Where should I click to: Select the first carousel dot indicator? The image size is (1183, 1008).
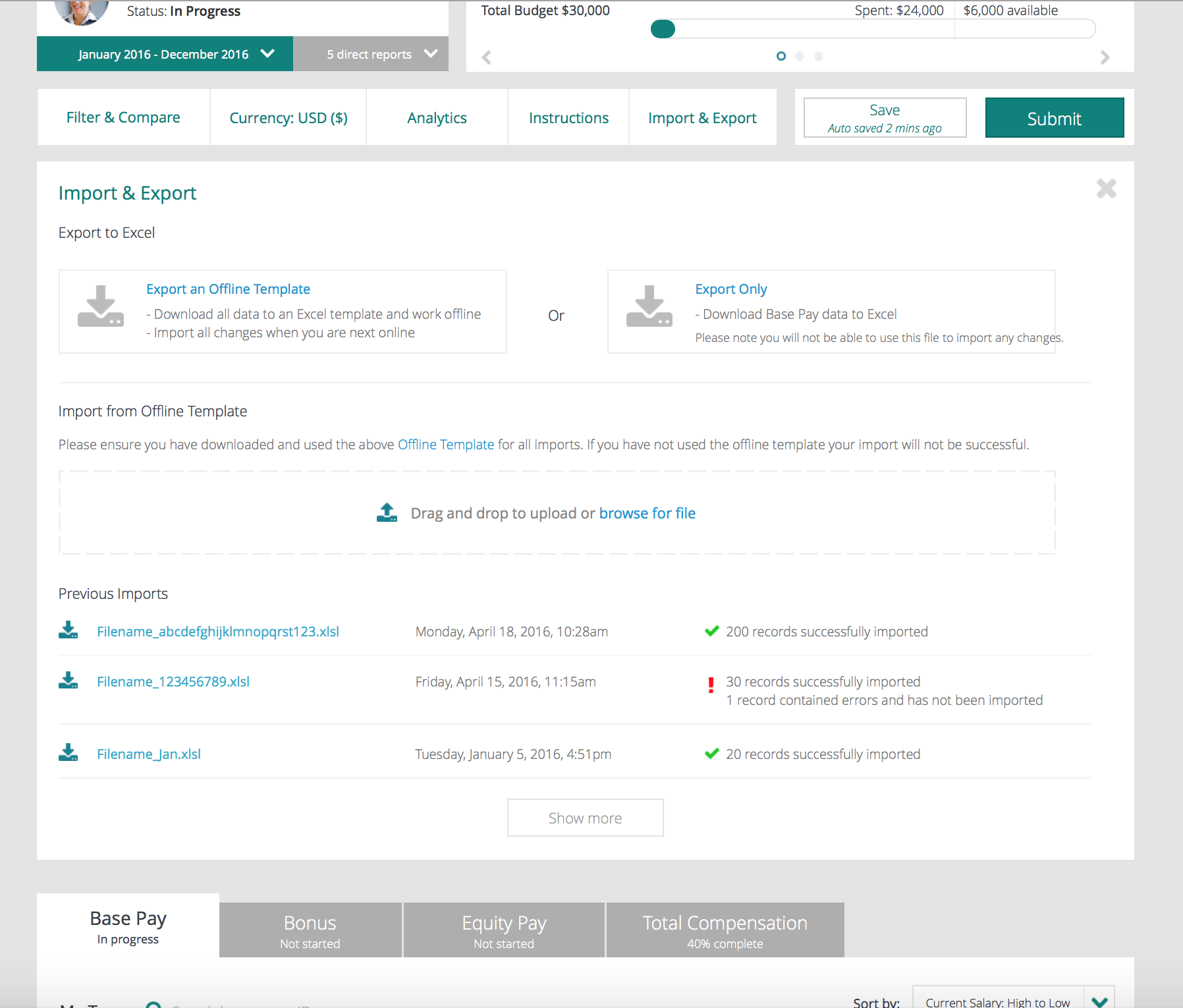[781, 57]
